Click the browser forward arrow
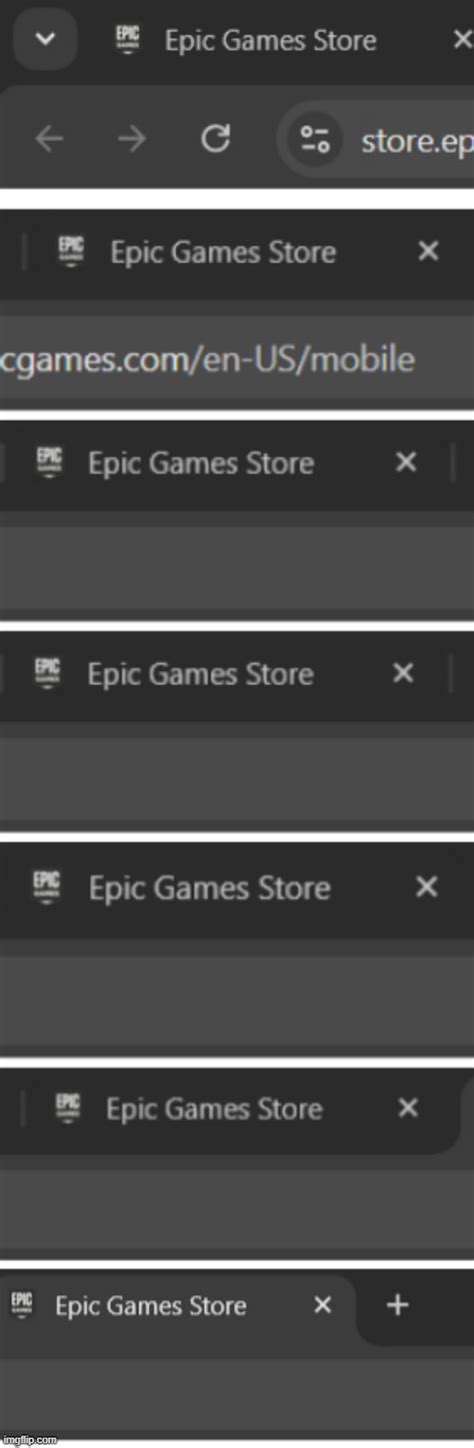The height and width of the screenshot is (1448, 474). 131,139
